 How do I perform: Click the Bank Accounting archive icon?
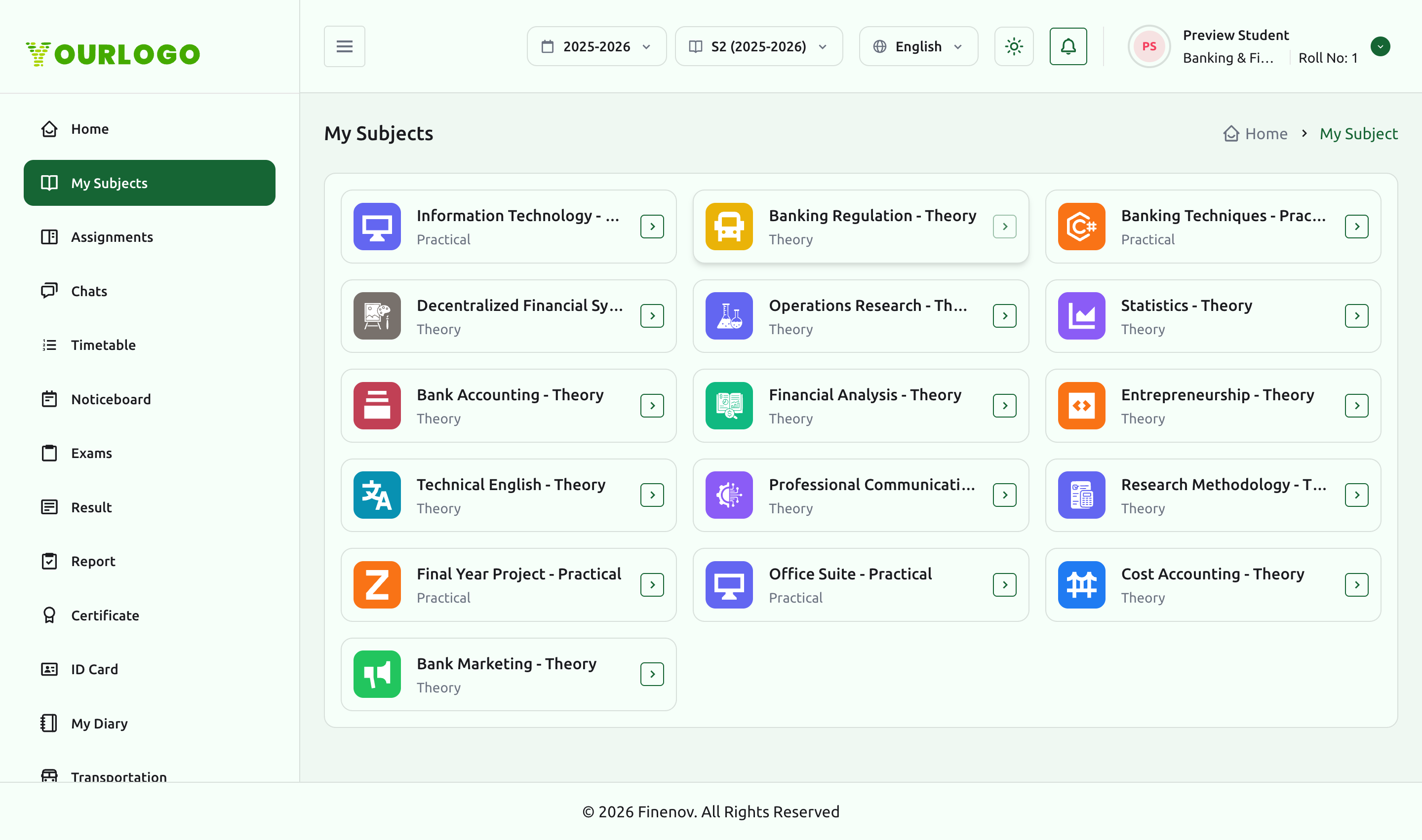[377, 405]
